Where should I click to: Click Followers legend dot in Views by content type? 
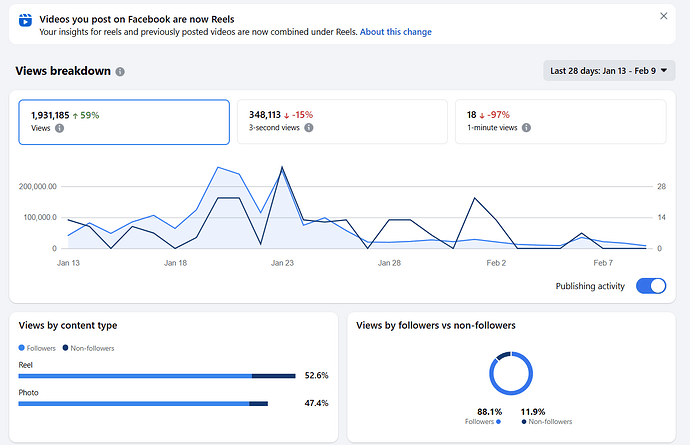[22, 347]
